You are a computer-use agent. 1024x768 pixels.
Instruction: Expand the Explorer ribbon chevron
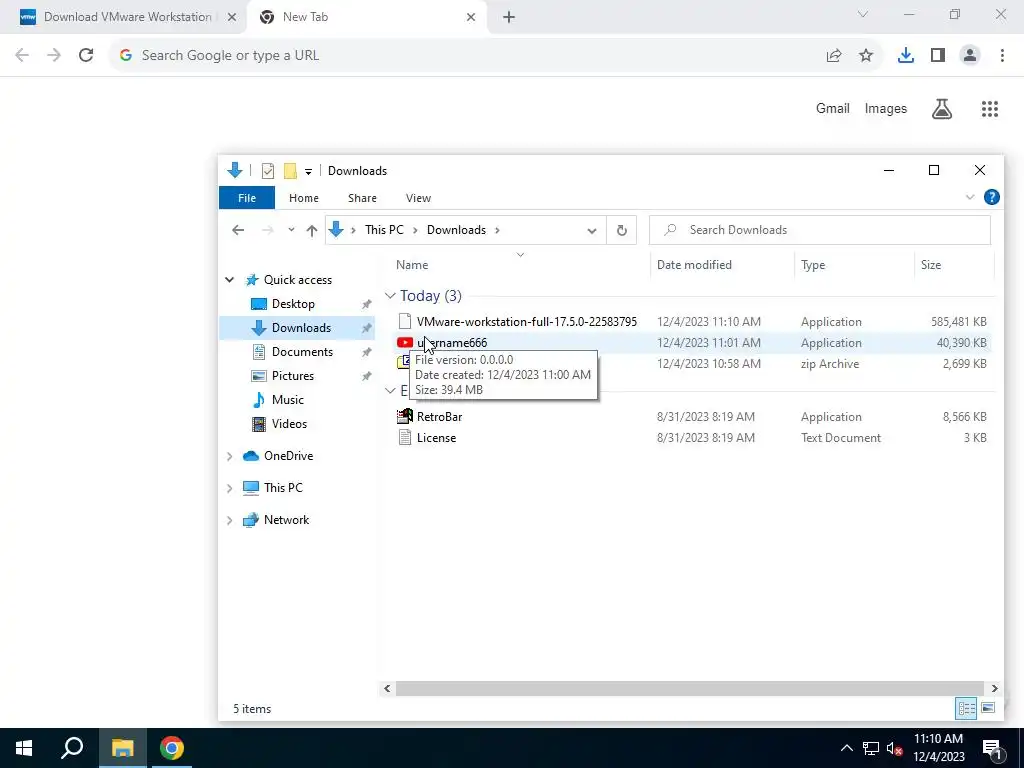[x=970, y=197]
